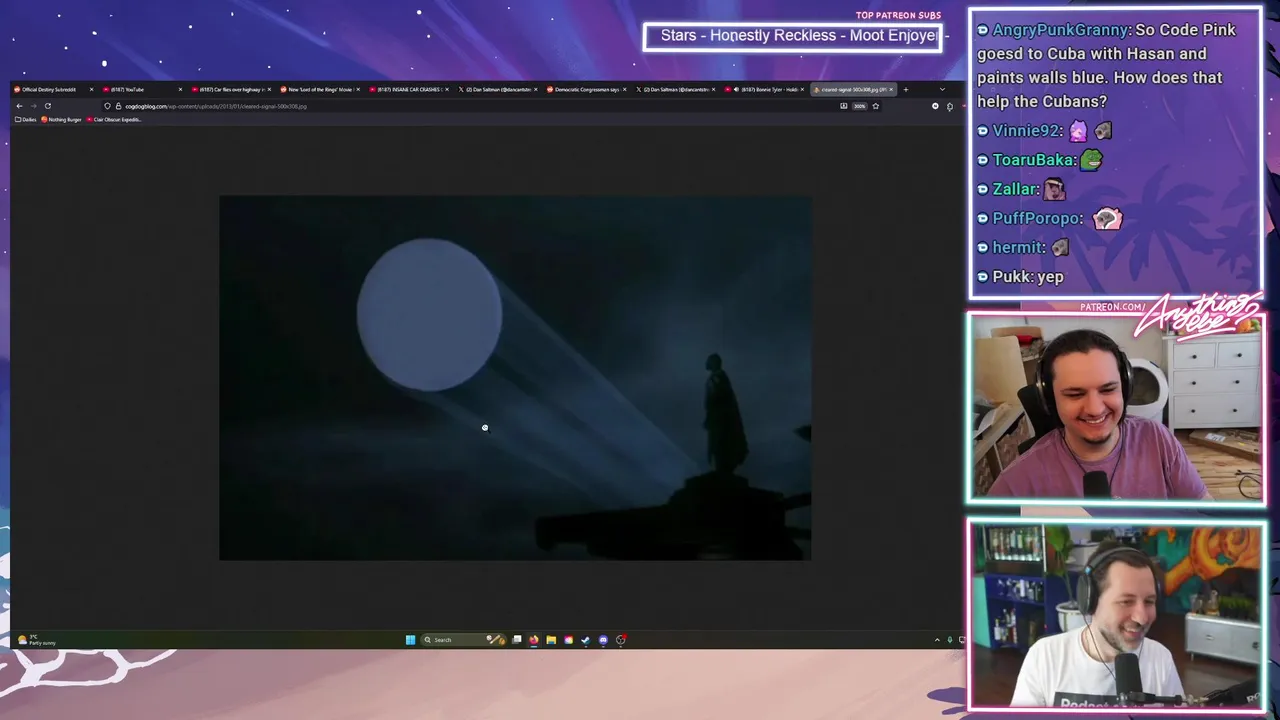This screenshot has width=1280, height=720.
Task: Close the Official Destiny Subreddit tab
Action: pos(91,89)
